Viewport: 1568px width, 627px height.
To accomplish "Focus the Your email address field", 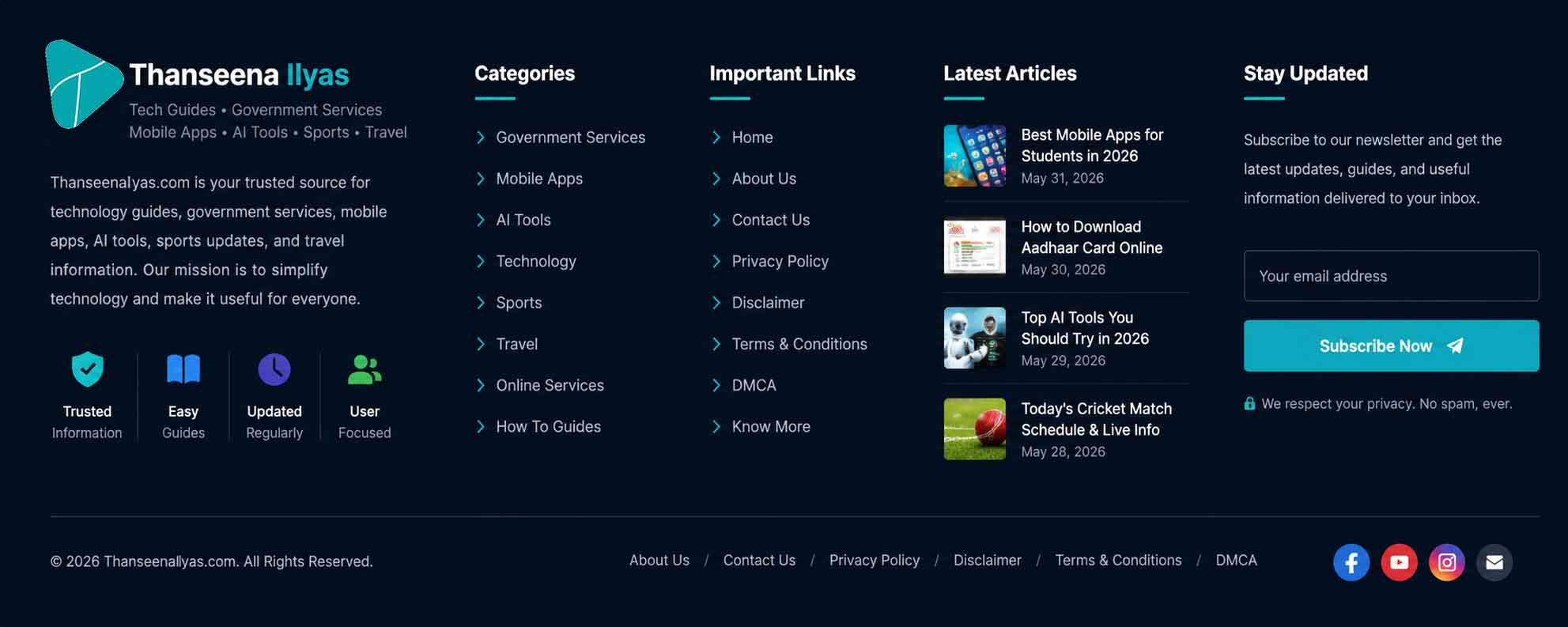I will (x=1391, y=276).
